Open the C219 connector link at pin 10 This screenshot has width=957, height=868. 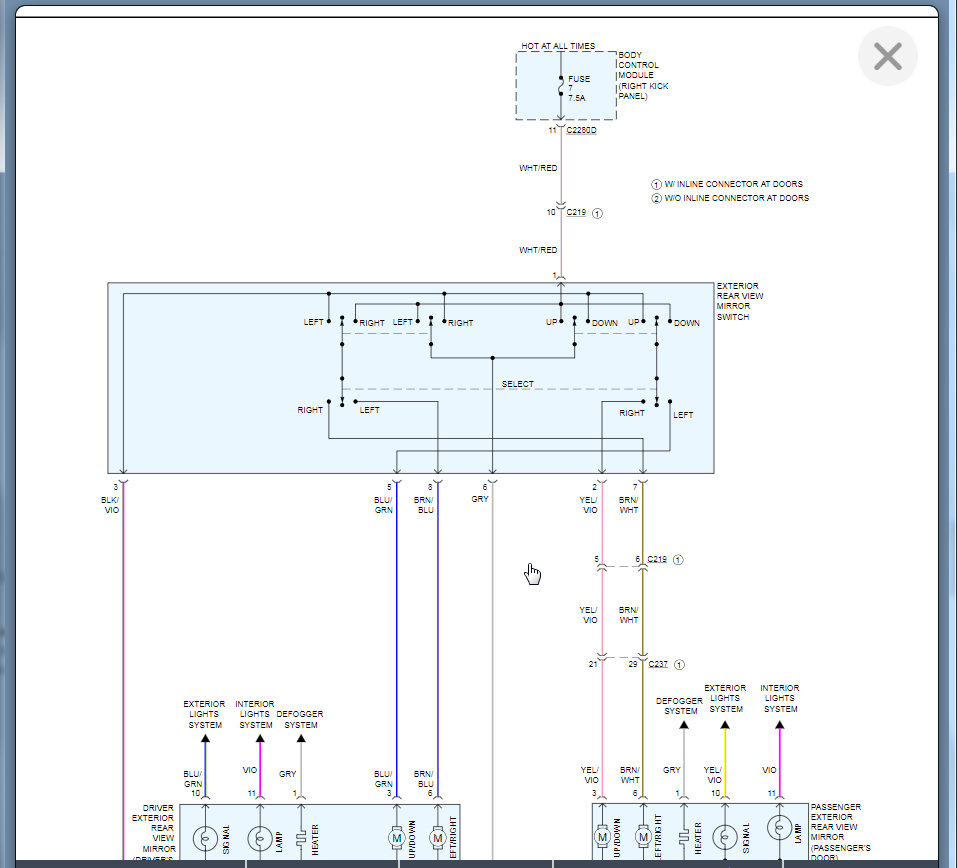576,212
